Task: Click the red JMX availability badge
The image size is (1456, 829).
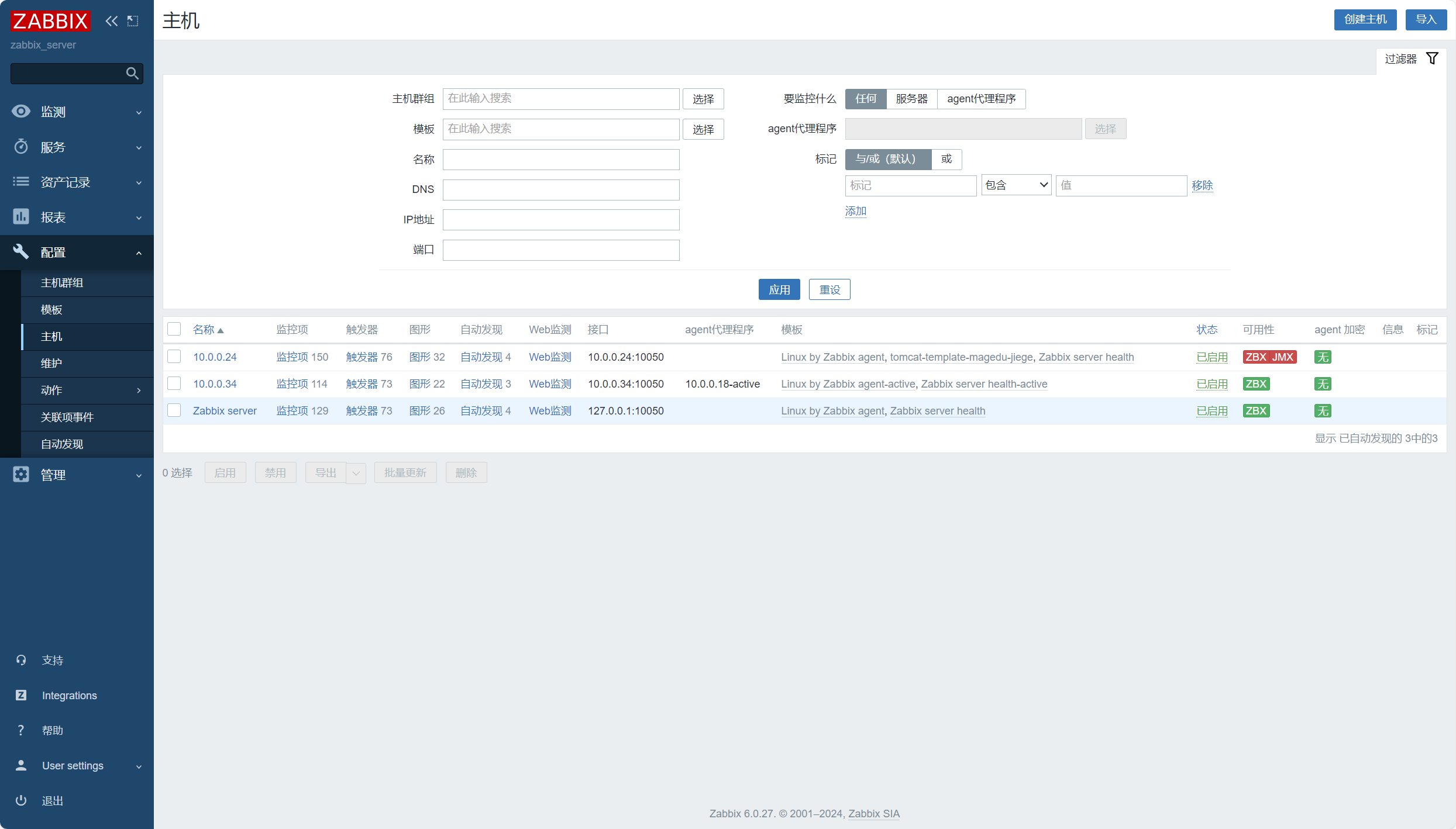Action: click(1282, 357)
